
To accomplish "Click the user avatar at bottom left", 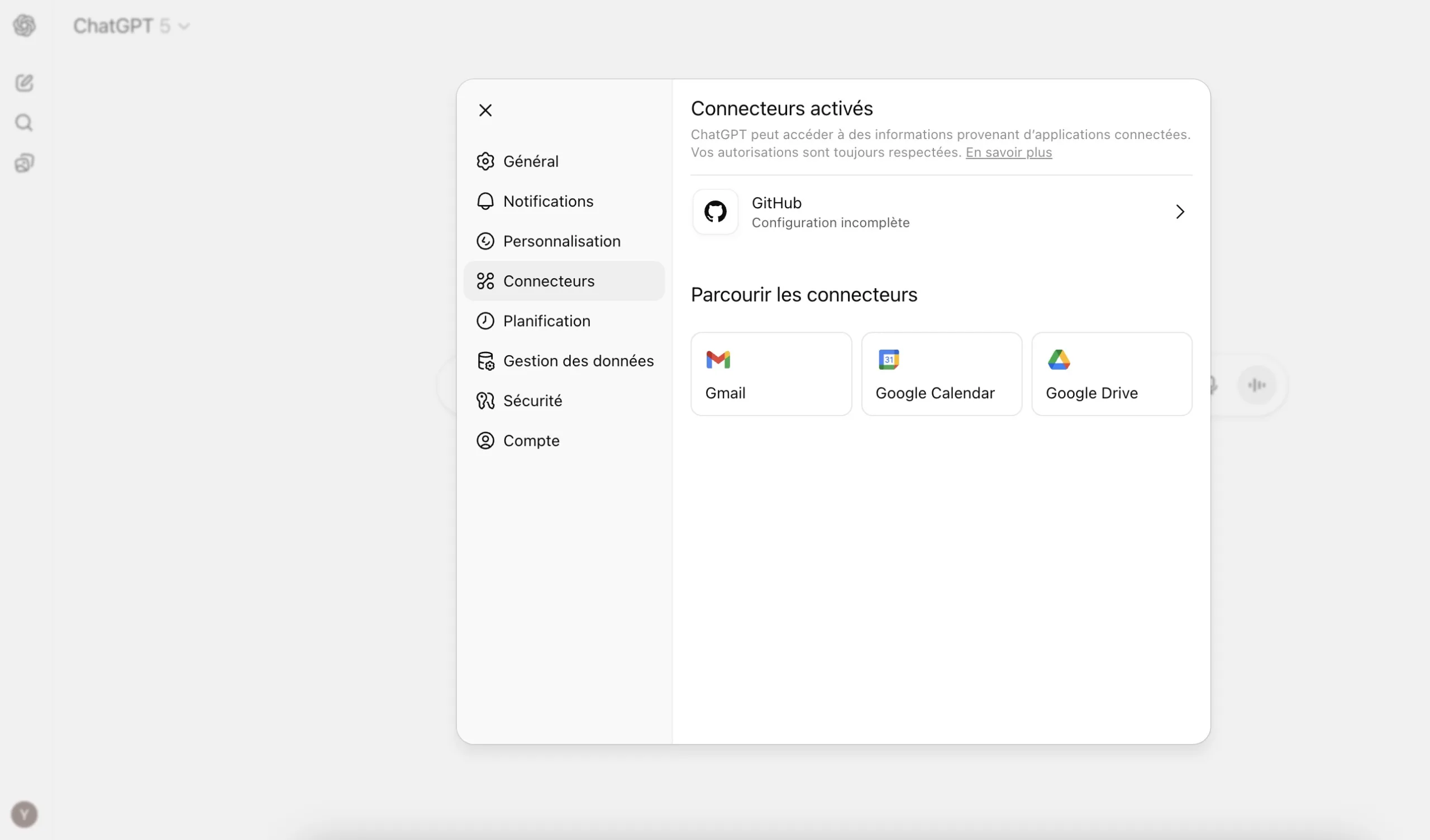I will [24, 815].
